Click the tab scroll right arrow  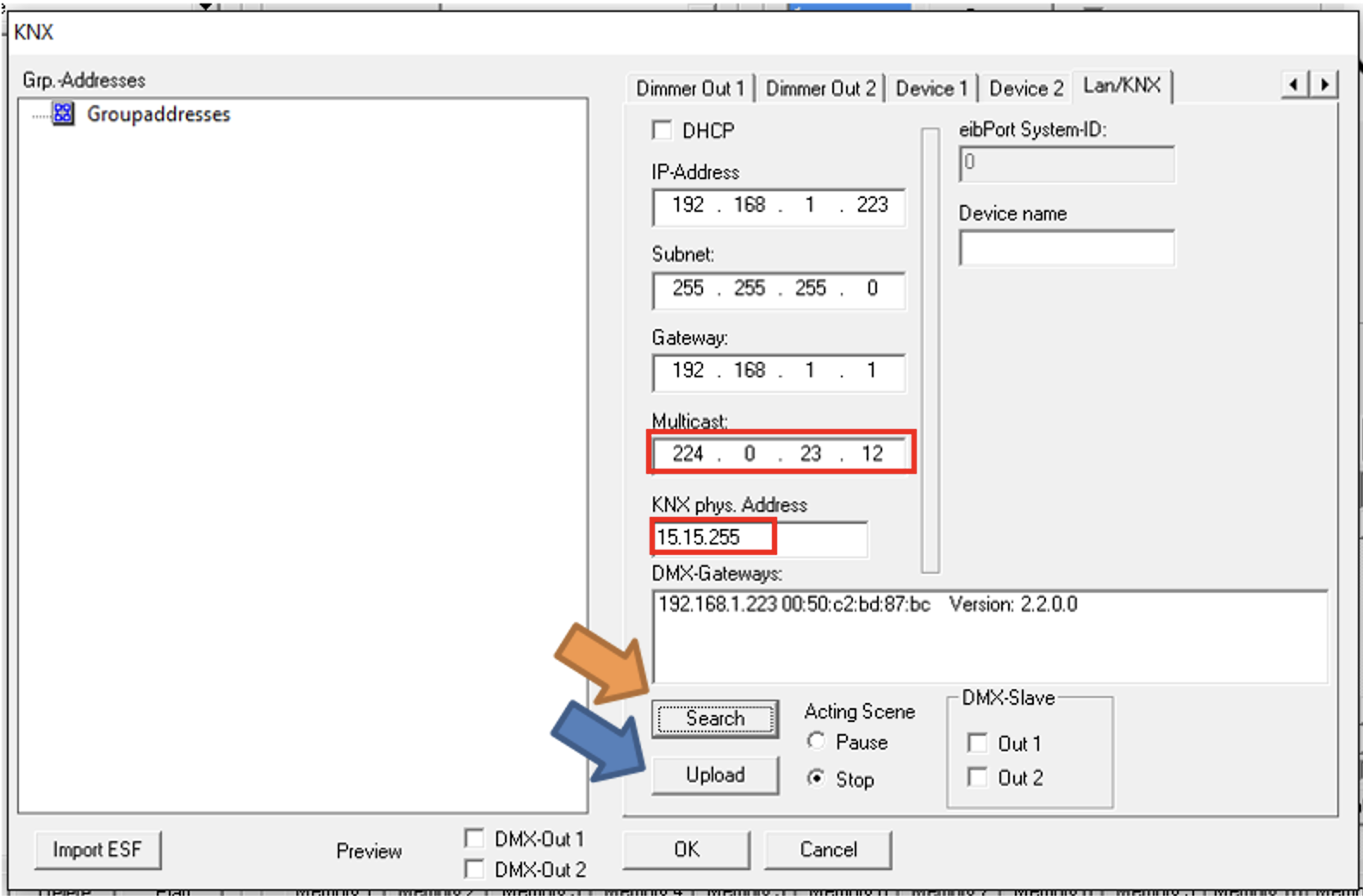click(1324, 84)
